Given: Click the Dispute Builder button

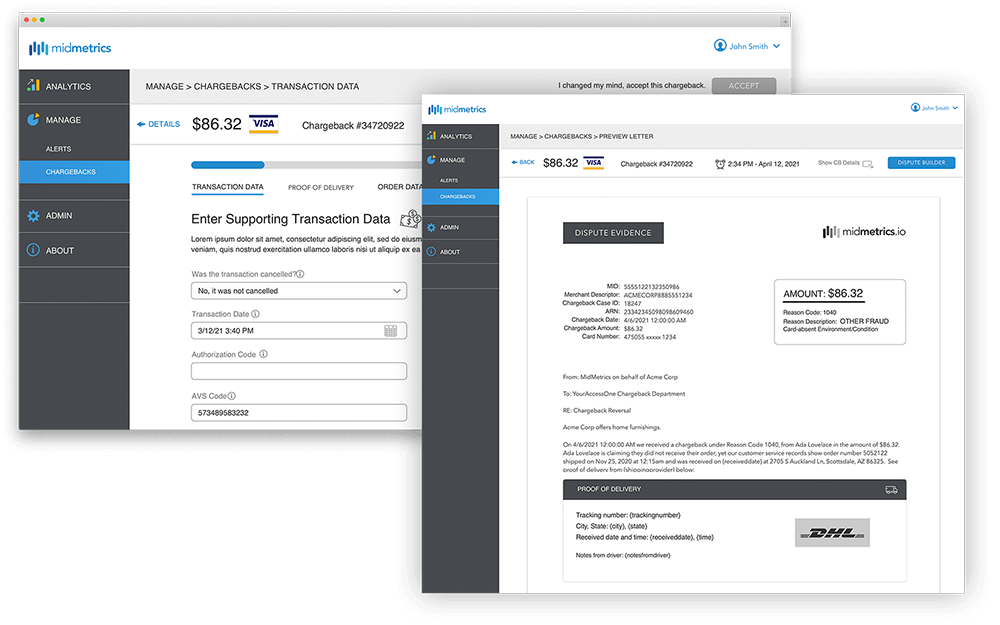Looking at the screenshot, I should 921,163.
